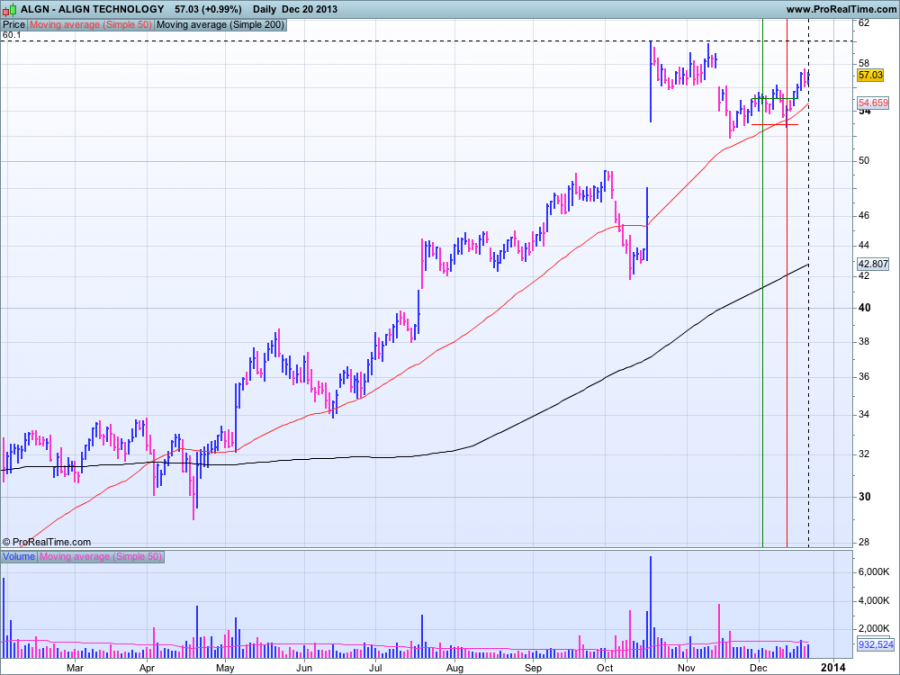Click the 44 price axis label
900x675 pixels.
(x=864, y=246)
